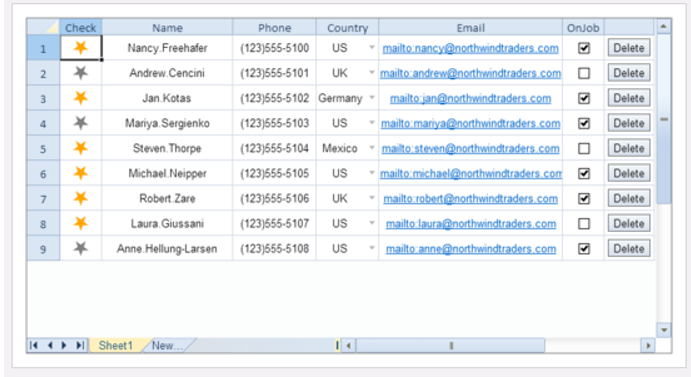
Task: Open Mexico country dropdown for Steven.Thorpe
Action: [x=372, y=148]
